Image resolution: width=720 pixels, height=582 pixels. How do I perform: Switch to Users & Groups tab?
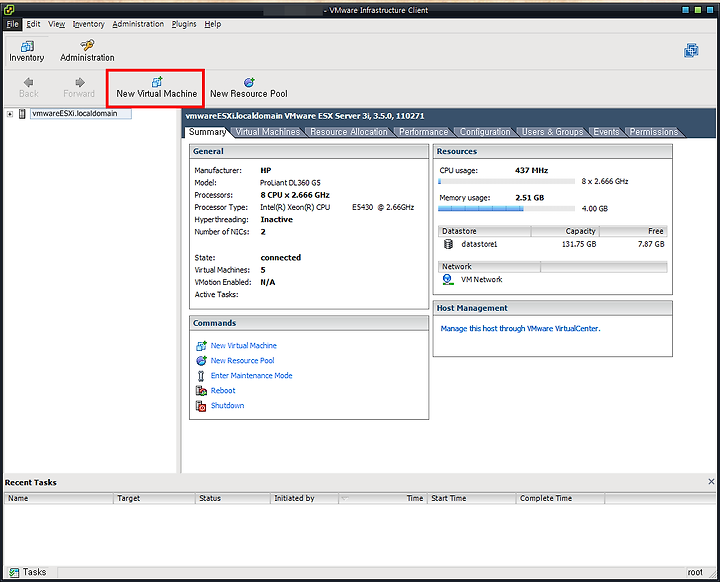pos(552,132)
